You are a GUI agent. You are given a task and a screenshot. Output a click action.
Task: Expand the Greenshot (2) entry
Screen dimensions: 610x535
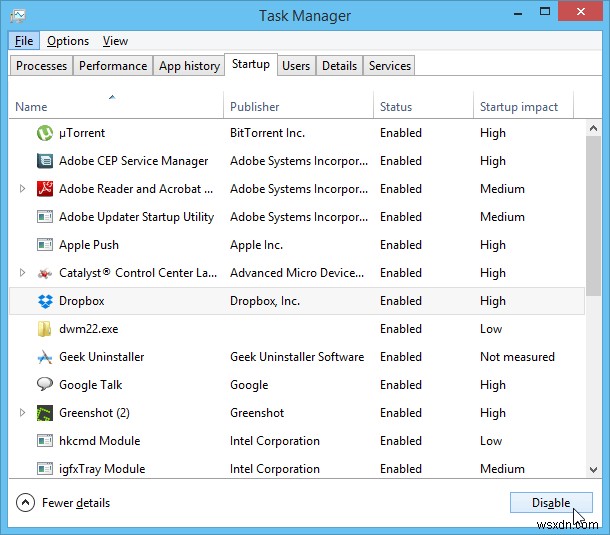click(x=22, y=412)
